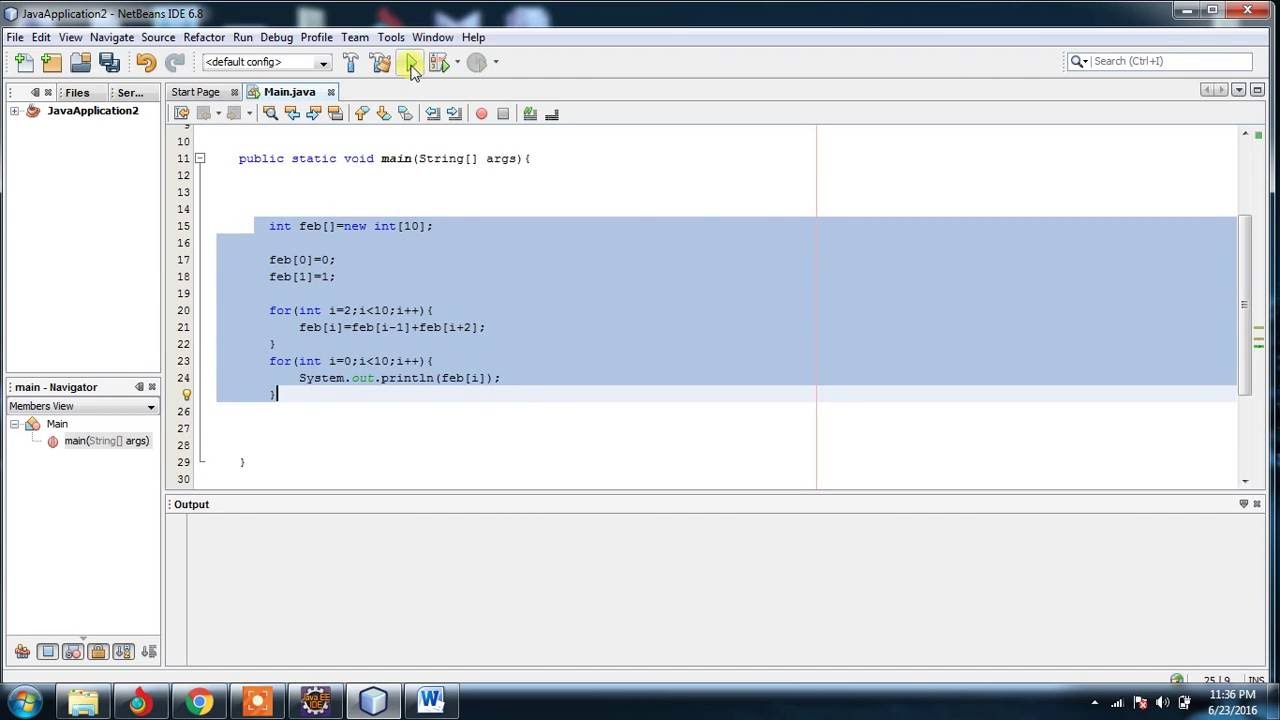This screenshot has height=720, width=1280.
Task: Minimize the Navigator panel
Action: pyautogui.click(x=139, y=387)
